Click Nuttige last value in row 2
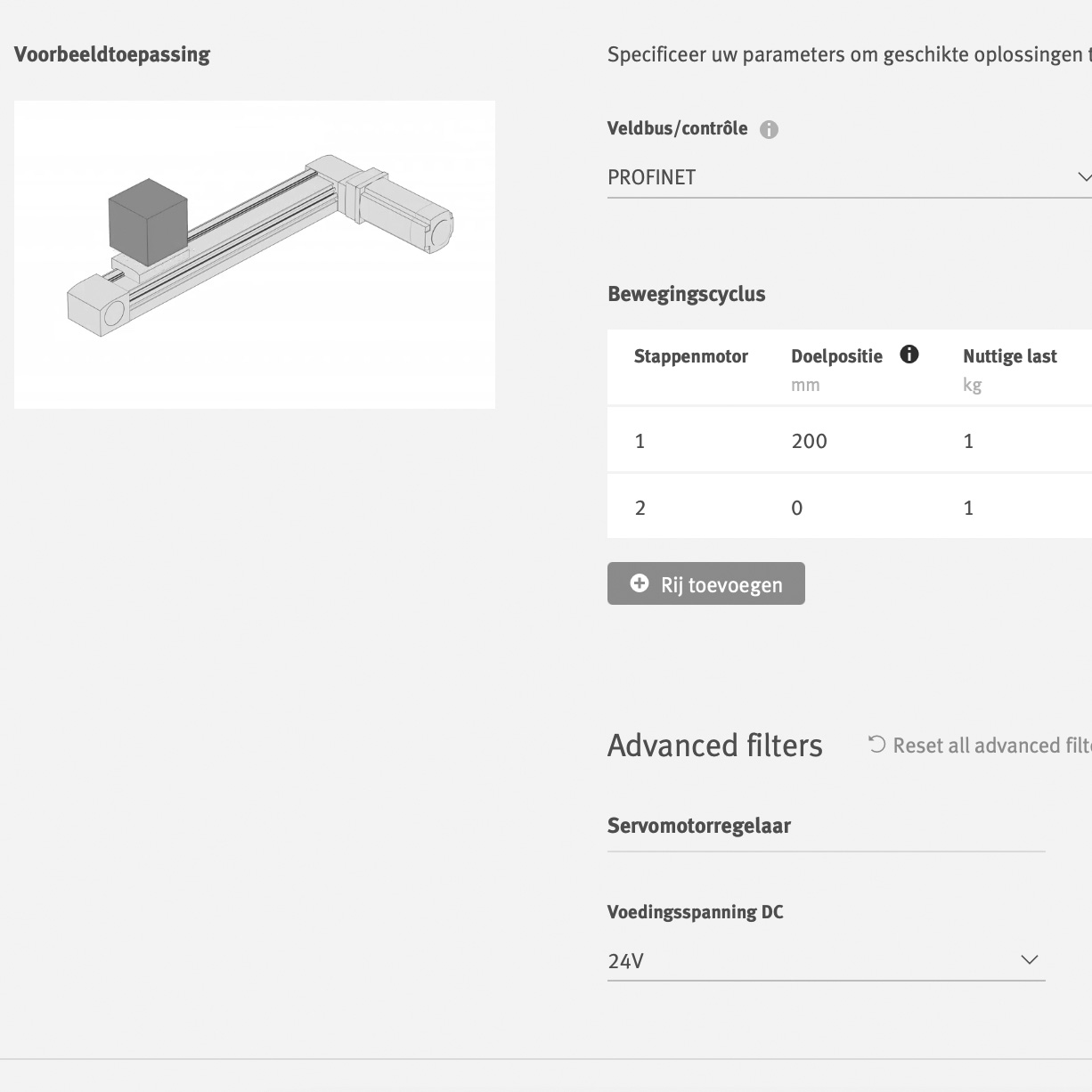 [968, 508]
